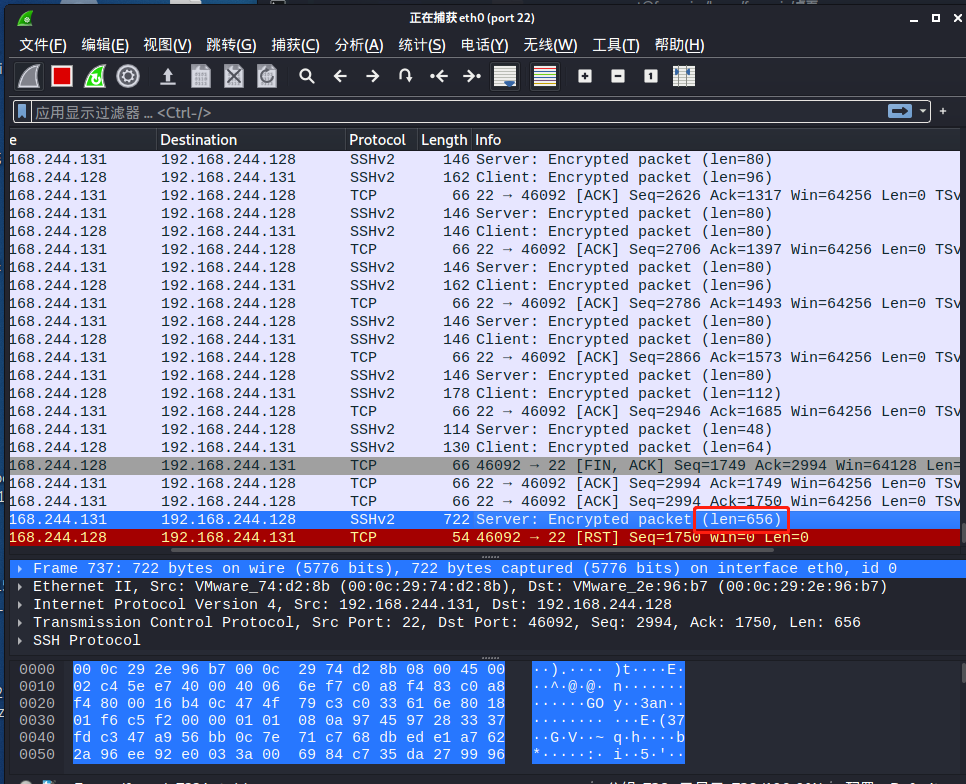The image size is (966, 784).
Task: Open the display filter history dropdown
Action: coord(922,112)
